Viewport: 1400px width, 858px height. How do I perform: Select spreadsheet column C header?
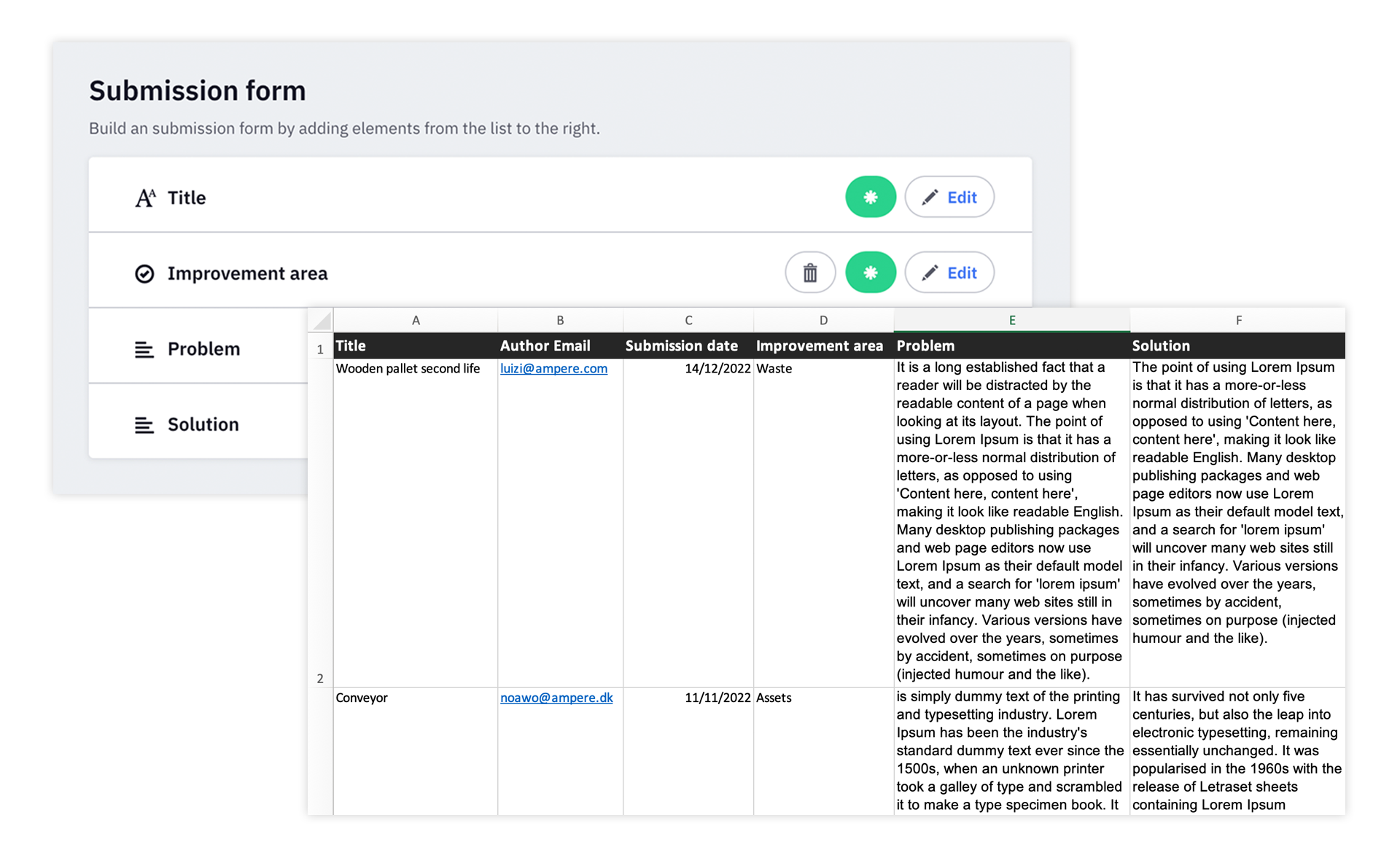(688, 320)
